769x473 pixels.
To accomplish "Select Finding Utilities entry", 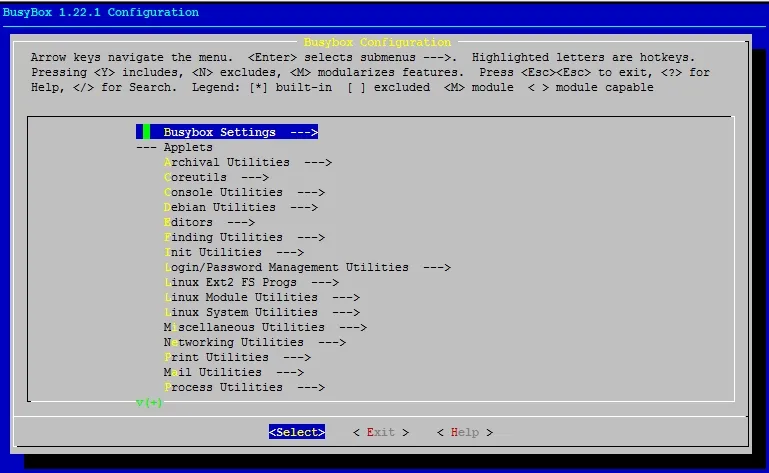I will [244, 237].
